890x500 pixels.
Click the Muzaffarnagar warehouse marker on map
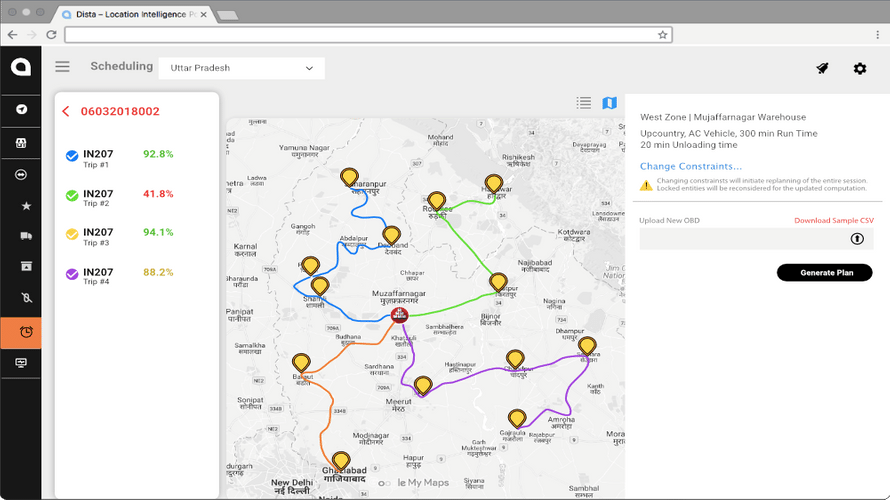coord(399,316)
